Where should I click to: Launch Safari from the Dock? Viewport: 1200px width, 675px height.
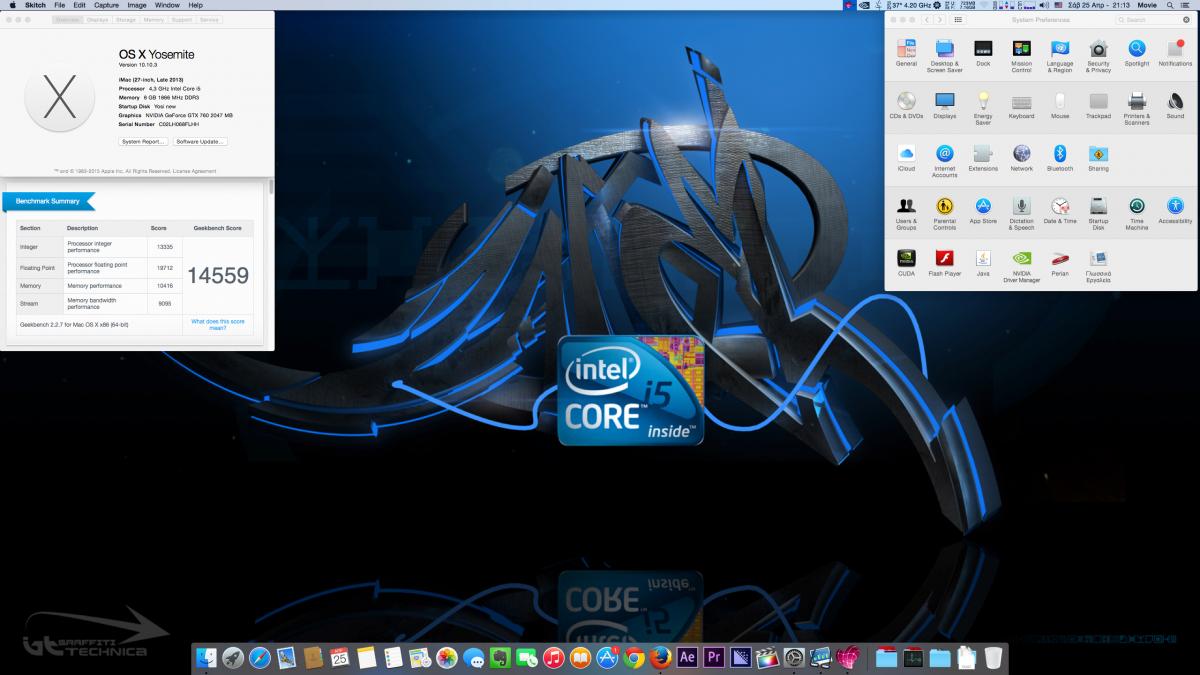click(260, 657)
